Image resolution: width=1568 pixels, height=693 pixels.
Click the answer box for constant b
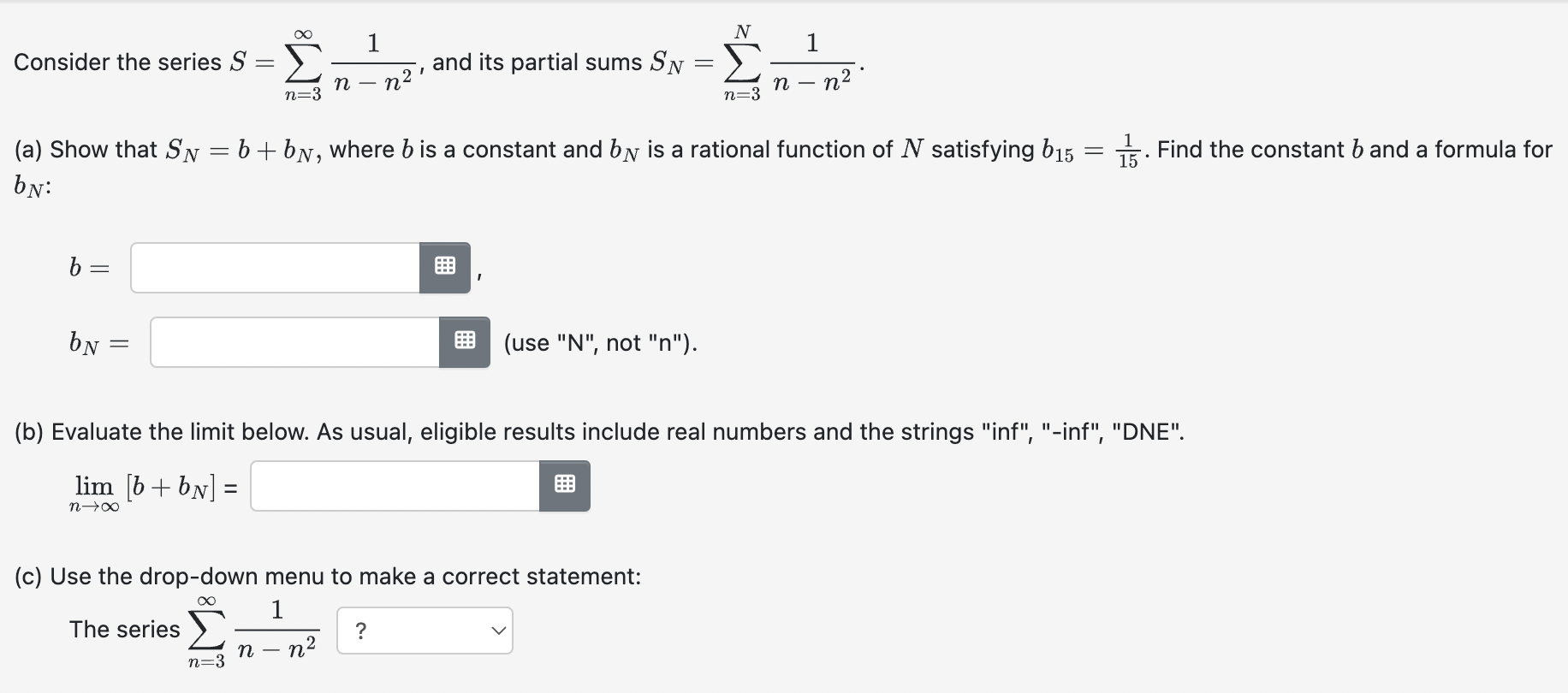[x=276, y=268]
